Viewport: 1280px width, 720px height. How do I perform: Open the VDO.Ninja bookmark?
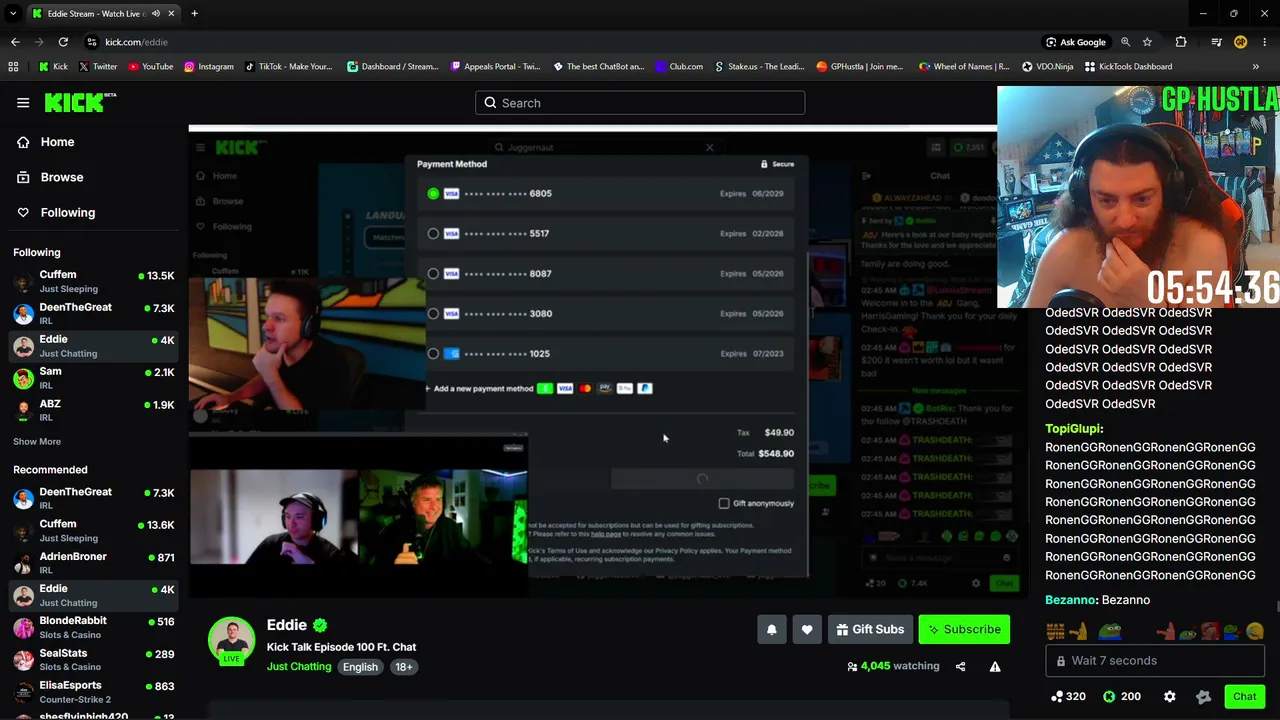[x=1046, y=67]
